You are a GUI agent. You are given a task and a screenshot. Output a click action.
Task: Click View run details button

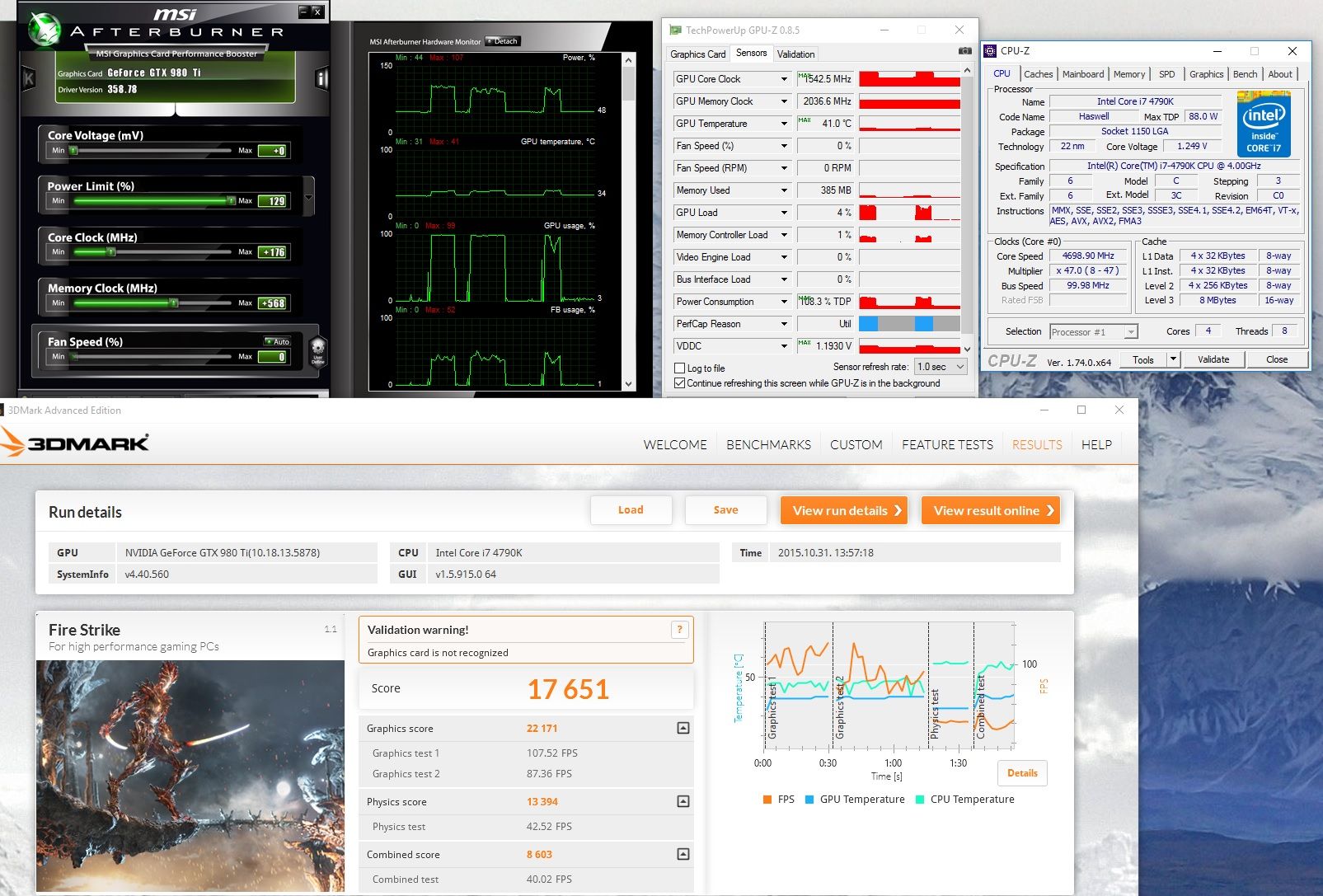click(x=844, y=510)
